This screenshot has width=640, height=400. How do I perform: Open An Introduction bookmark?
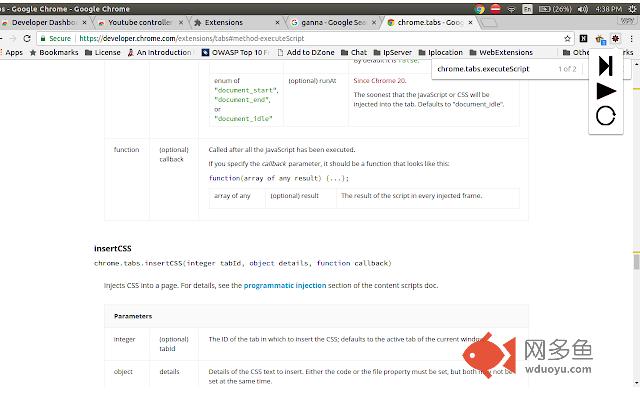[x=159, y=52]
